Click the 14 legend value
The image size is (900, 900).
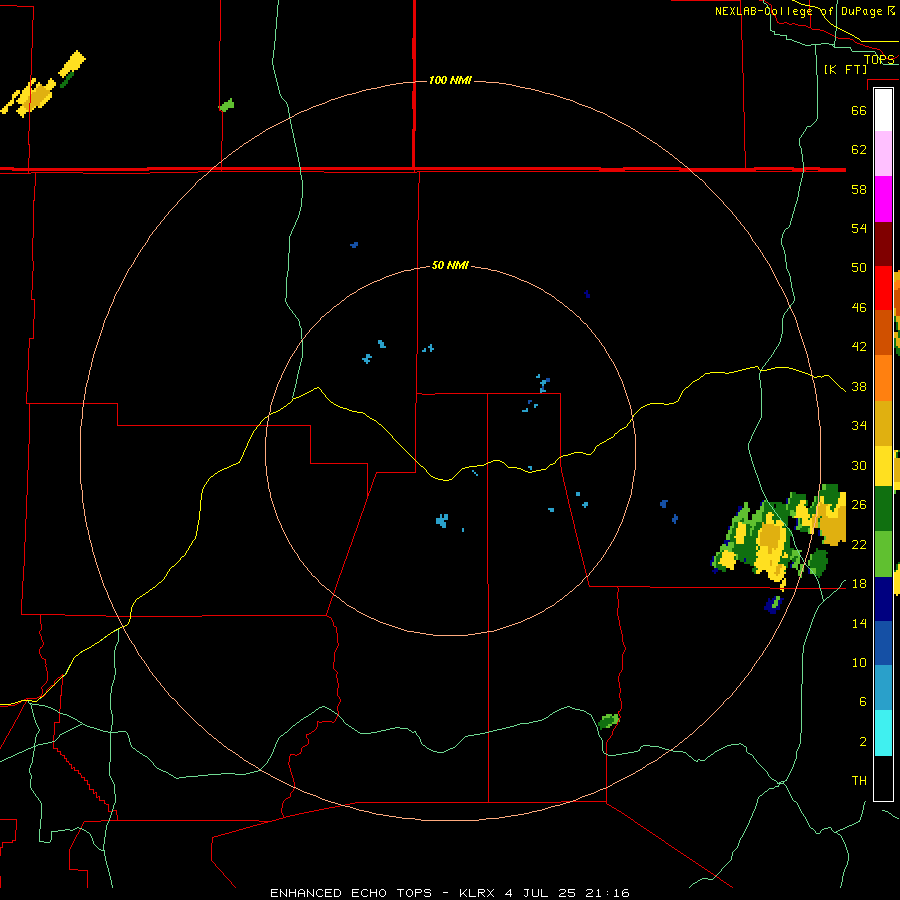click(859, 623)
